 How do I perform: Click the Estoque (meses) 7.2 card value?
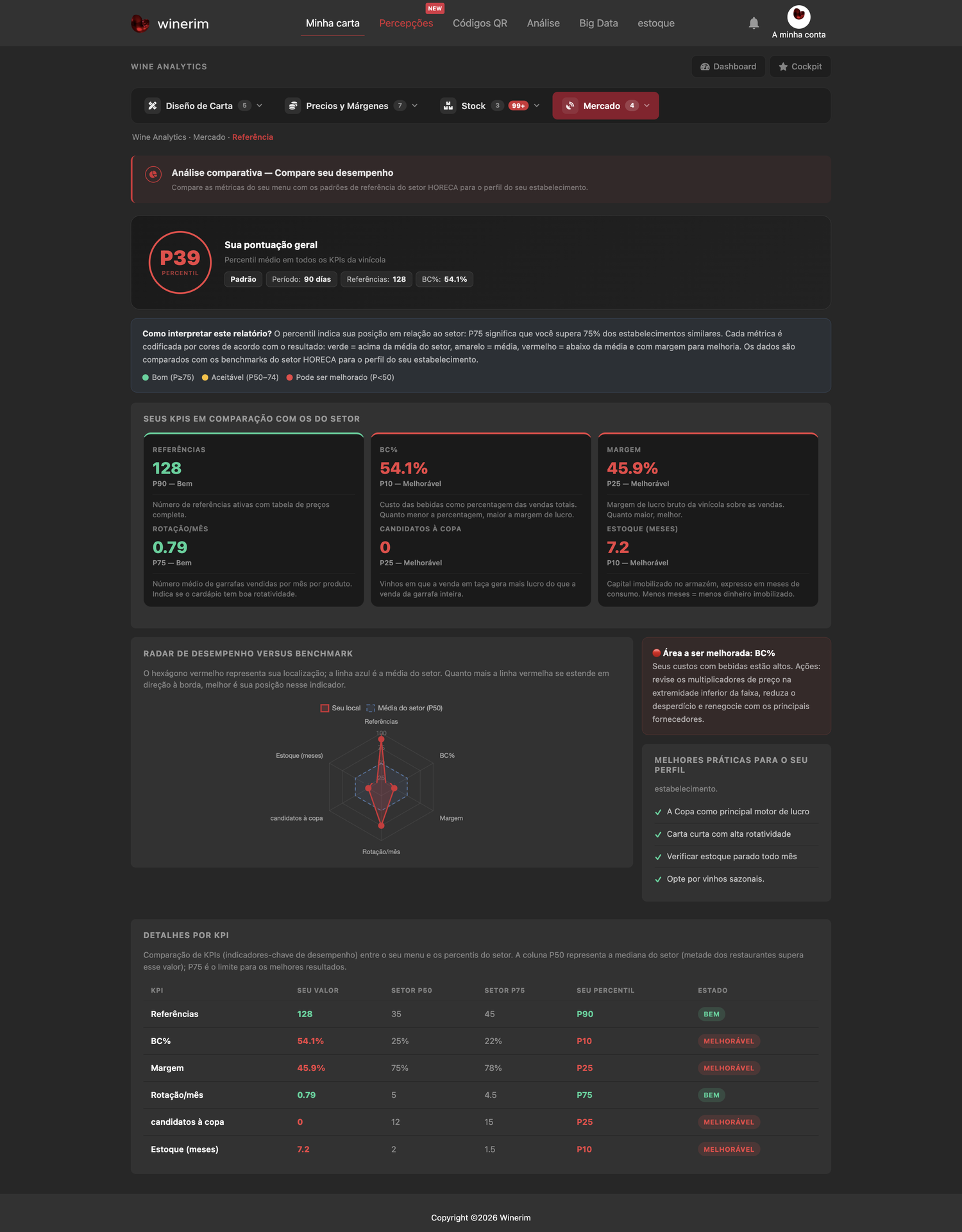tap(618, 547)
